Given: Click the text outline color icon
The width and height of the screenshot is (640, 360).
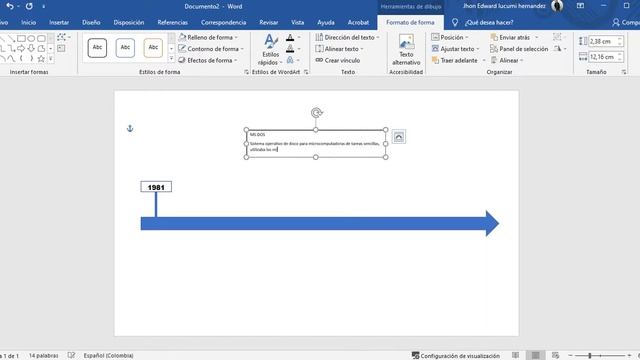Looking at the screenshot, I should click(x=290, y=49).
